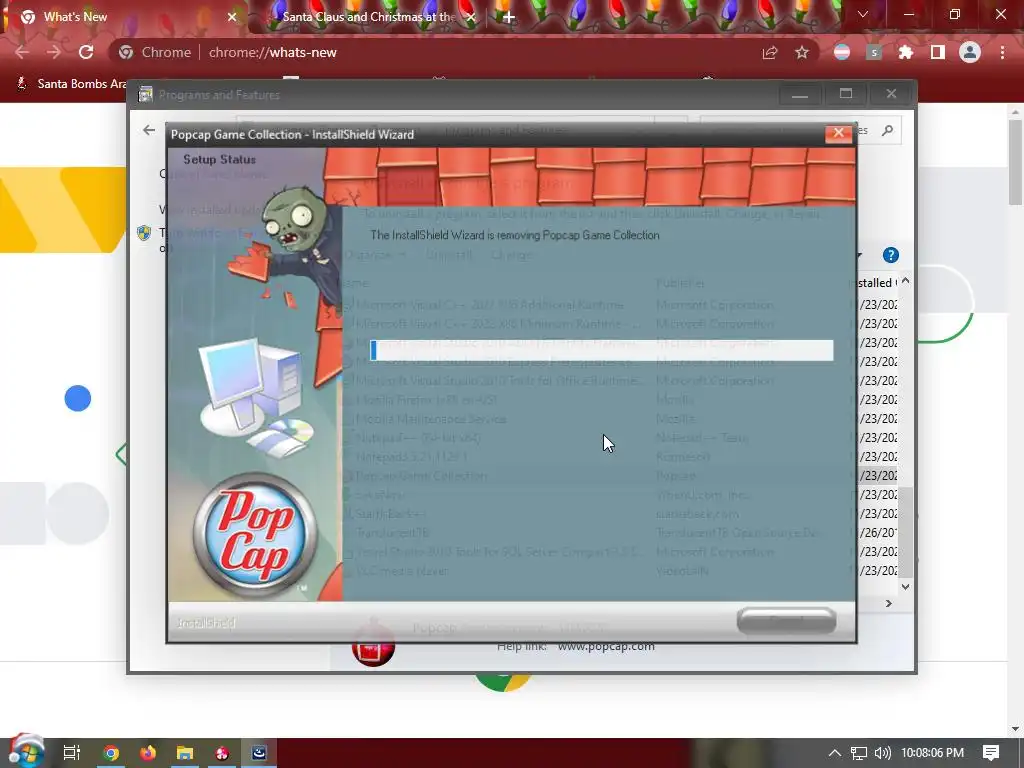1024x768 pixels.
Task: Click the Programs and Features search icon
Action: (887, 131)
